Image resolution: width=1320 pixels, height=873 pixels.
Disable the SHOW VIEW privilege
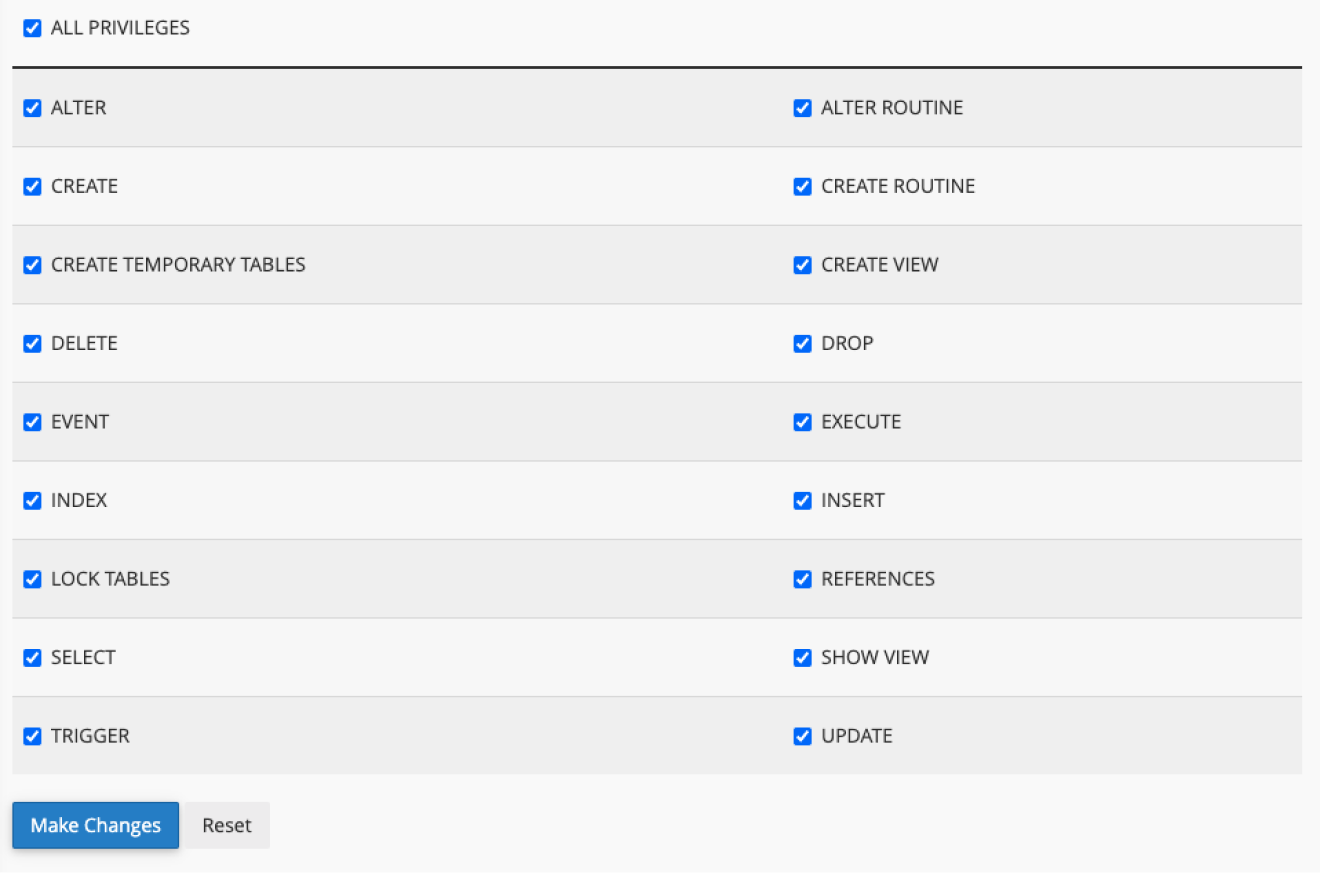pyautogui.click(x=802, y=657)
